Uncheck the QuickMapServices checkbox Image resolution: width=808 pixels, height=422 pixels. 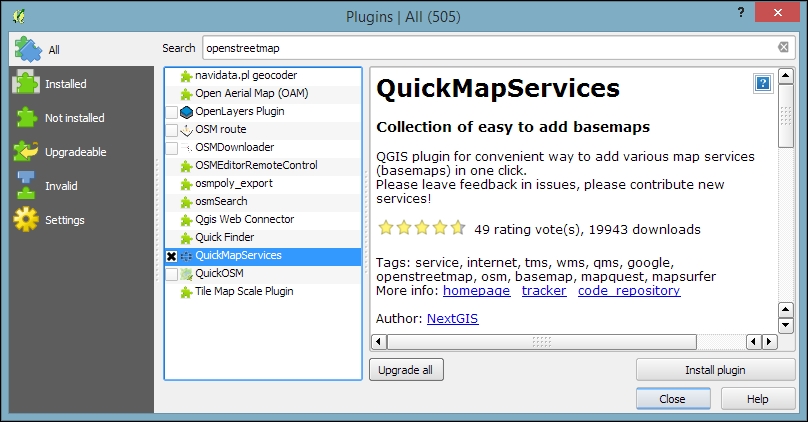tap(172, 256)
